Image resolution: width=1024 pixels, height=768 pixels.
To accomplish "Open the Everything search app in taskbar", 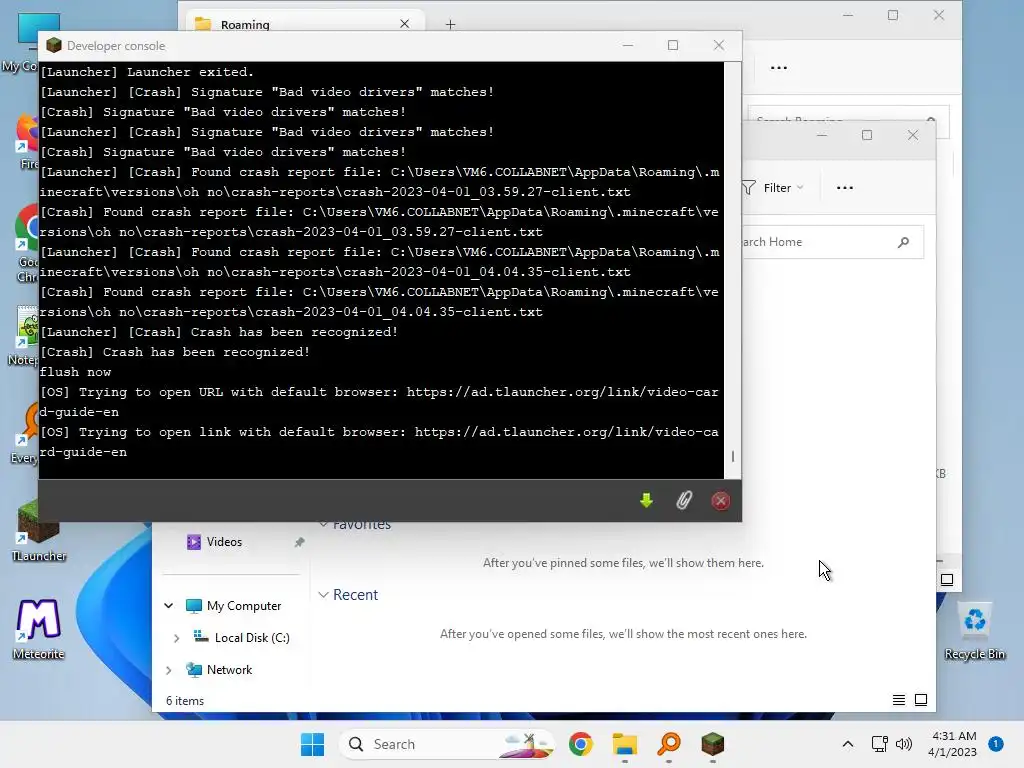I will (669, 744).
